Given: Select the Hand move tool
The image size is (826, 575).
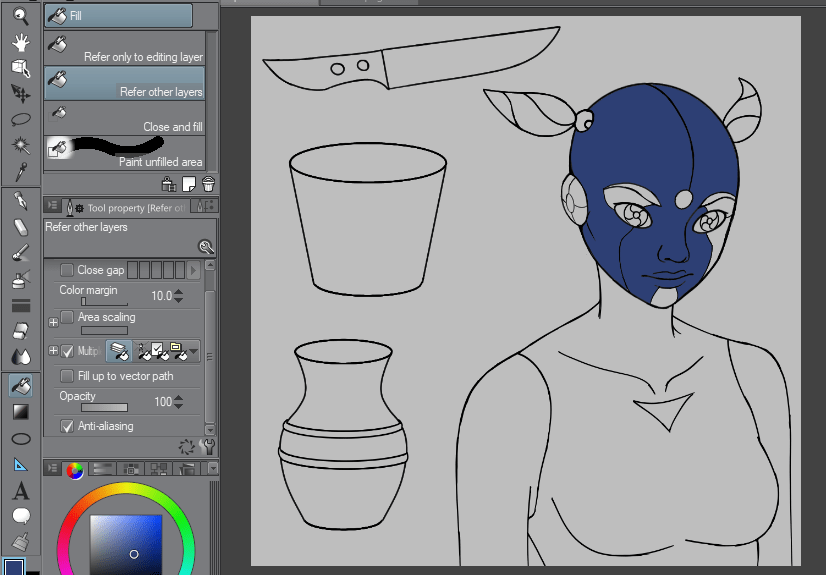Looking at the screenshot, I should 21,42.
